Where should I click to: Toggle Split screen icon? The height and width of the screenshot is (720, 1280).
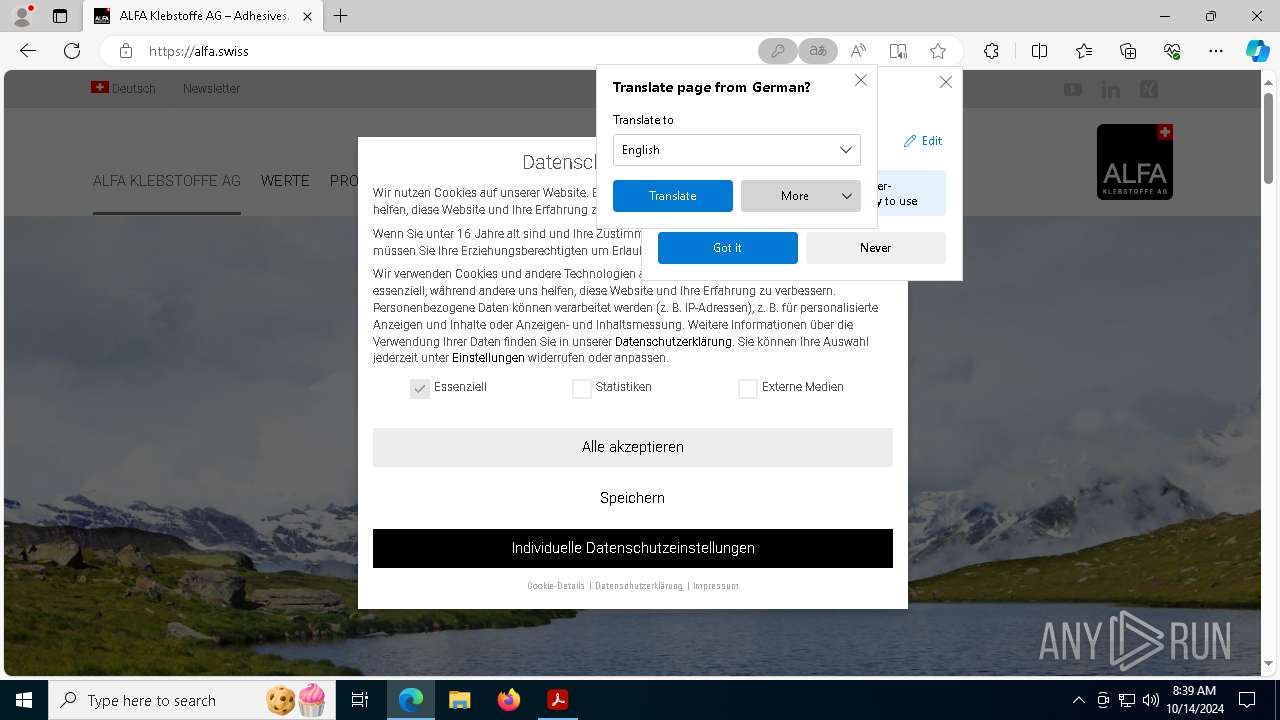click(x=1039, y=51)
